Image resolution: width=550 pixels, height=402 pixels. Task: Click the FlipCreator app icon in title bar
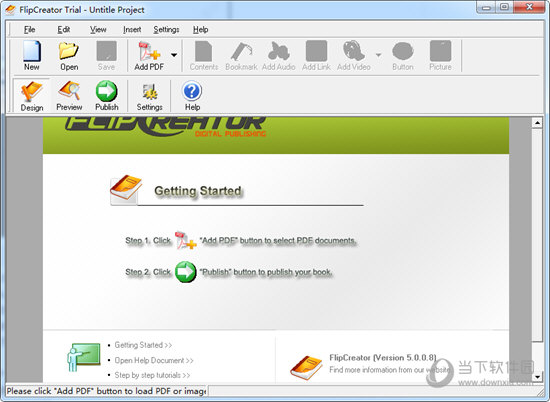(x=10, y=9)
